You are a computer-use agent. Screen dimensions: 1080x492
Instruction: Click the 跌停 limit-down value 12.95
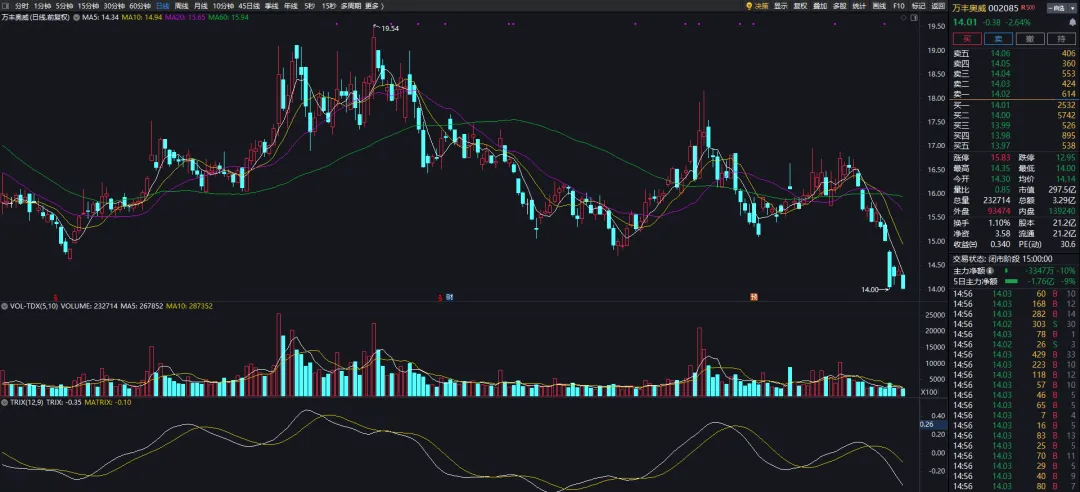(1064, 157)
